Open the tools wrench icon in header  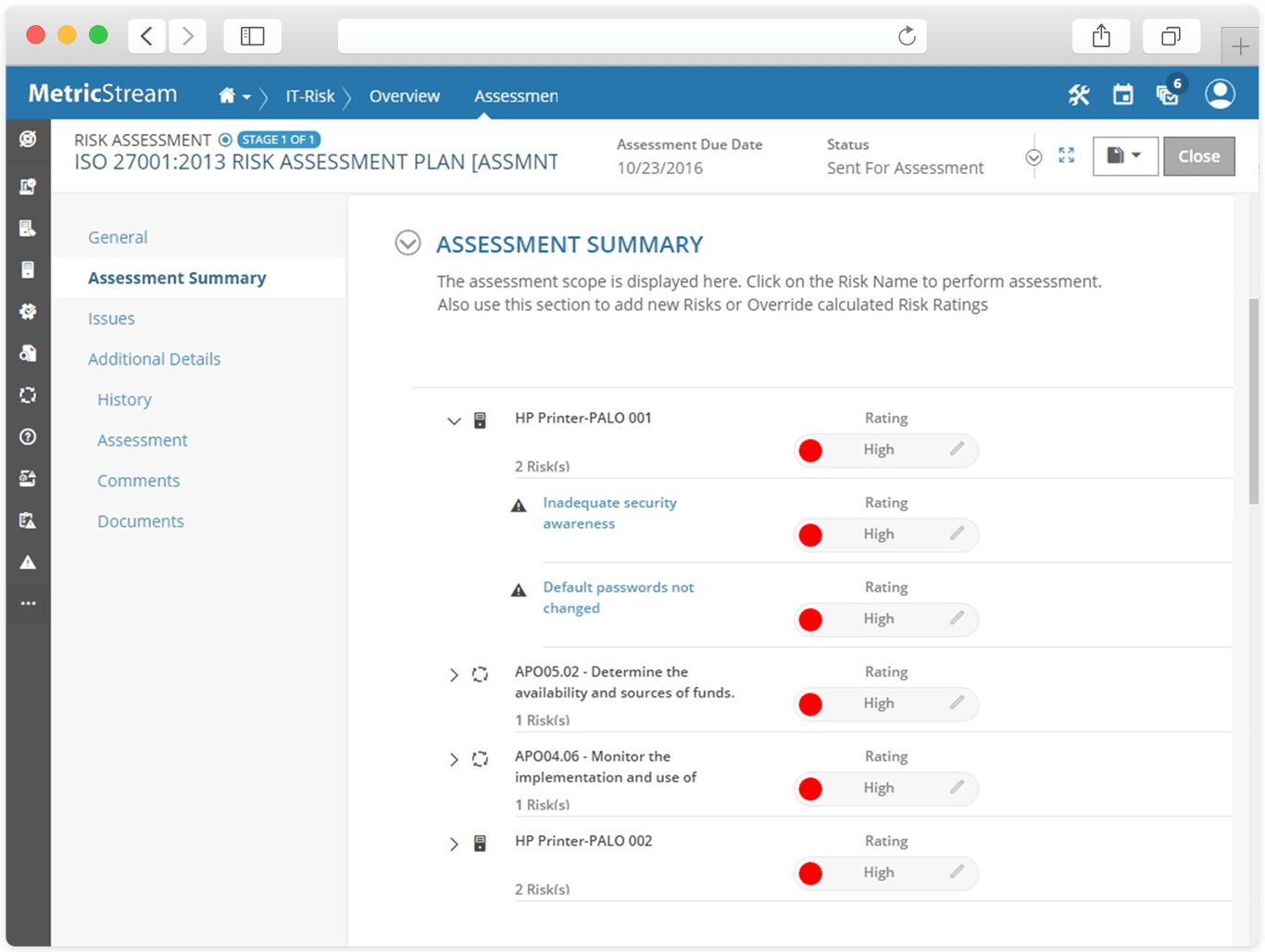click(1079, 94)
